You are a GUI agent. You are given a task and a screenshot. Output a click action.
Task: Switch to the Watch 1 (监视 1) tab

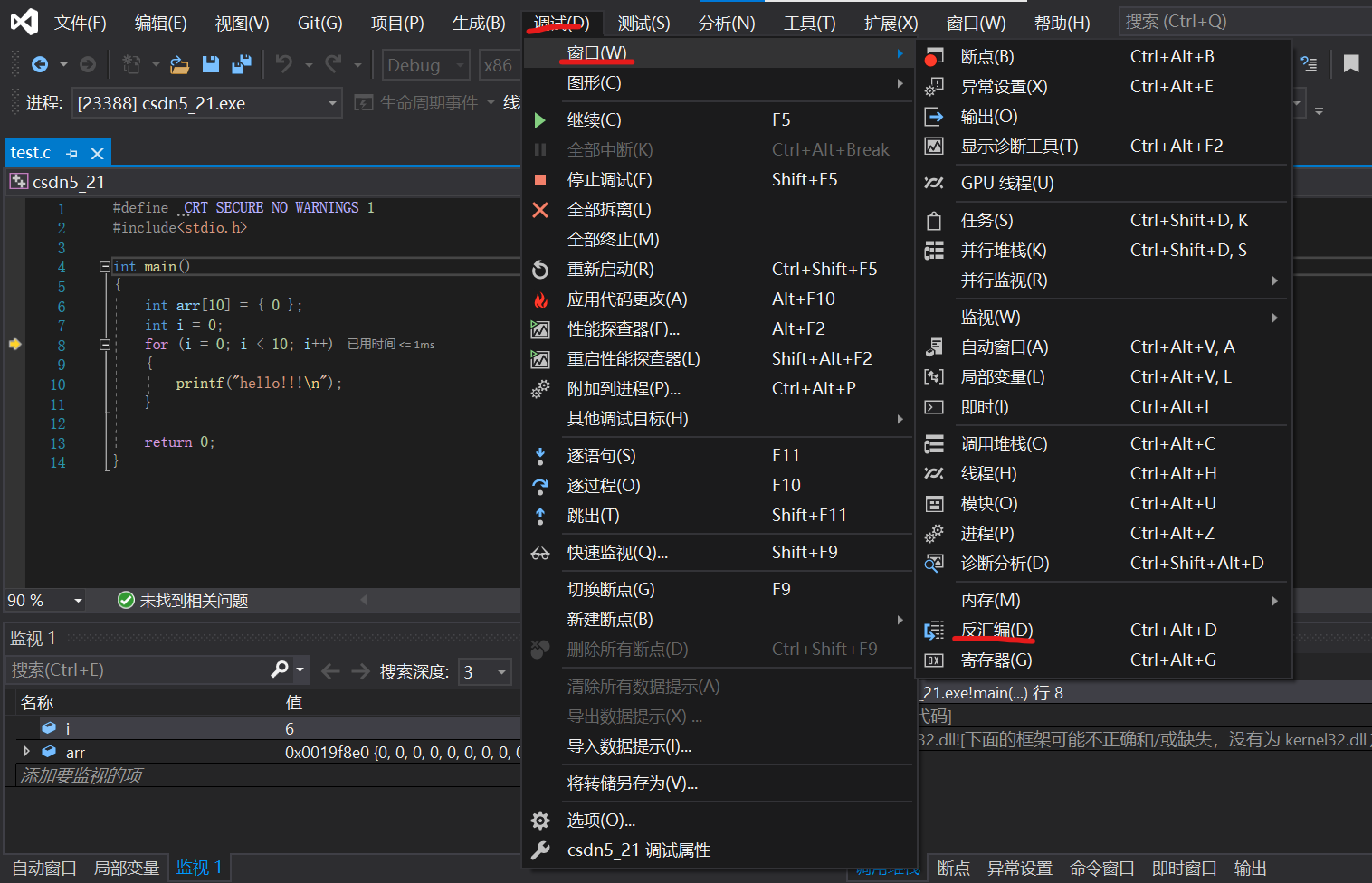point(199,868)
